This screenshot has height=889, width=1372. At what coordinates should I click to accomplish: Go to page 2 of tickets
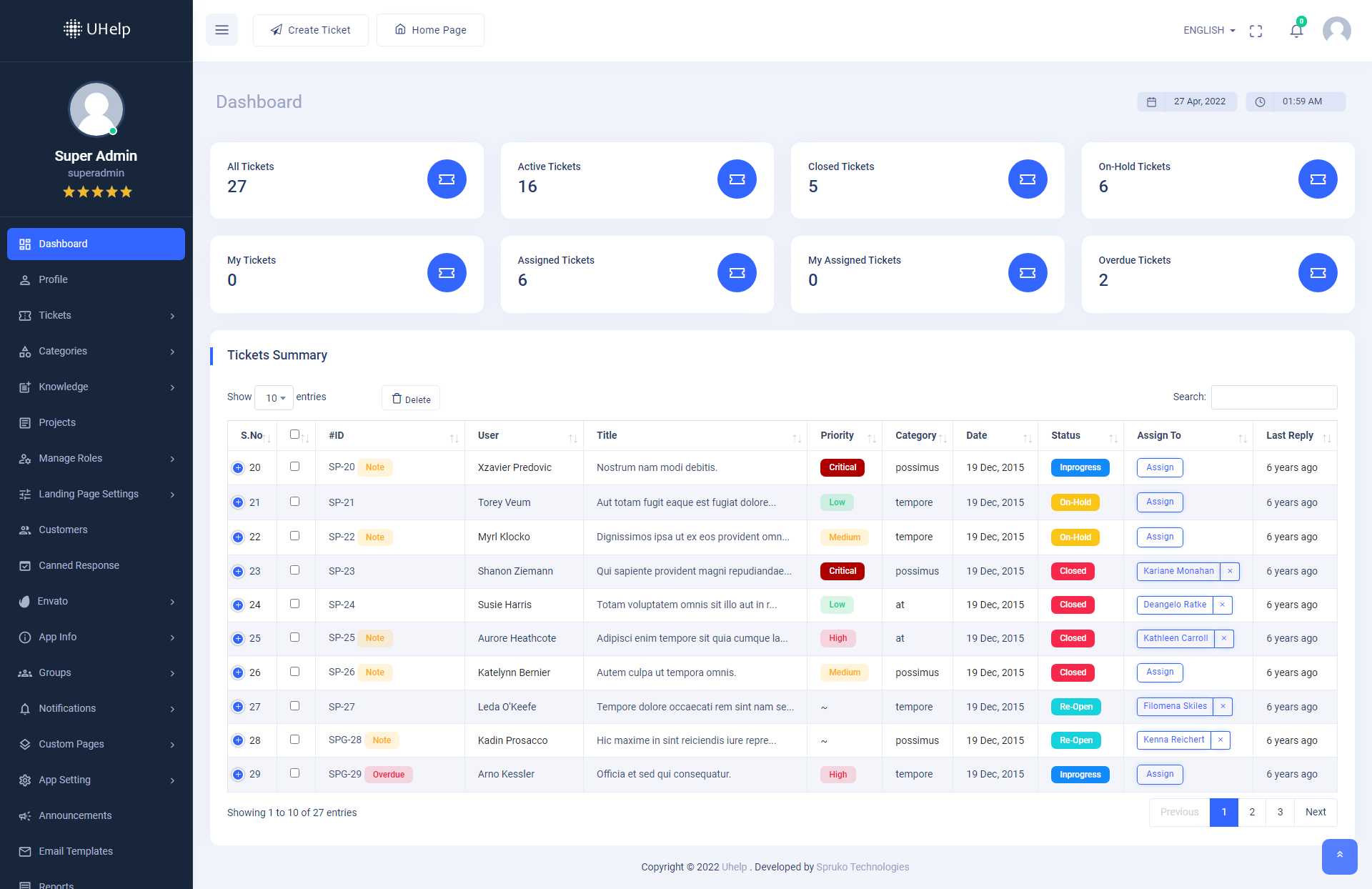pos(1252,812)
